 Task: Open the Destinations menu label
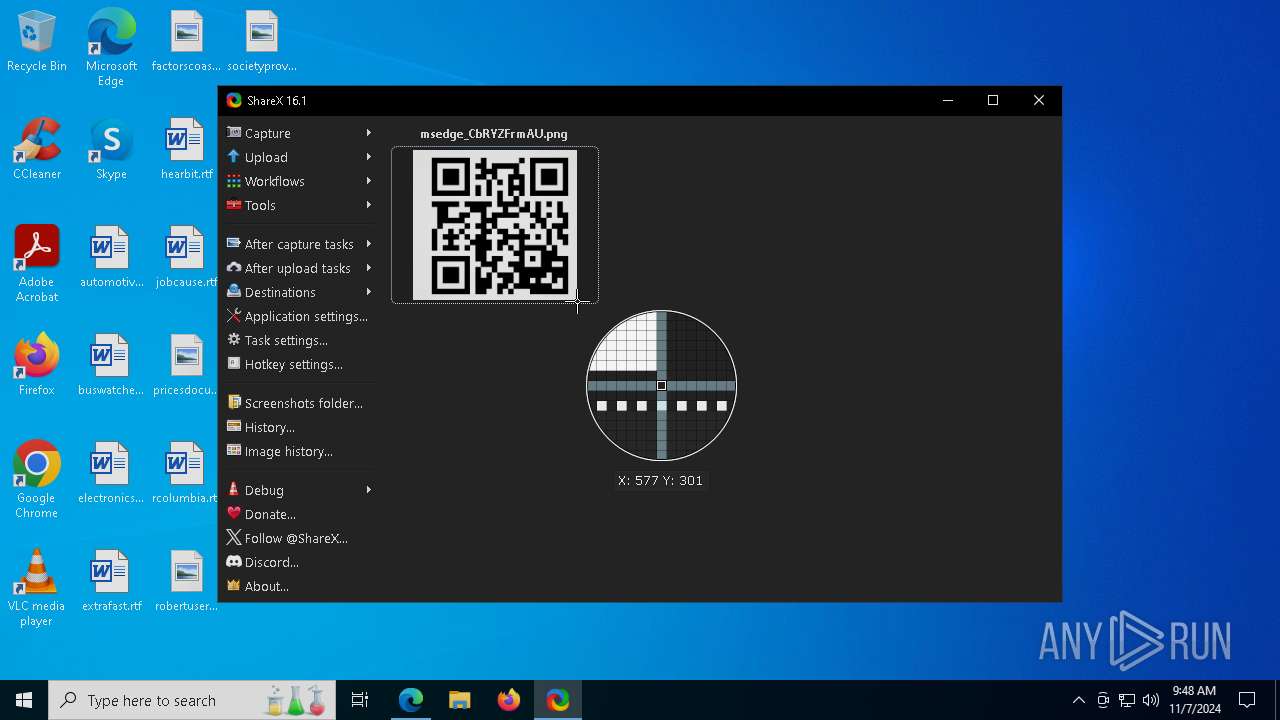click(280, 292)
